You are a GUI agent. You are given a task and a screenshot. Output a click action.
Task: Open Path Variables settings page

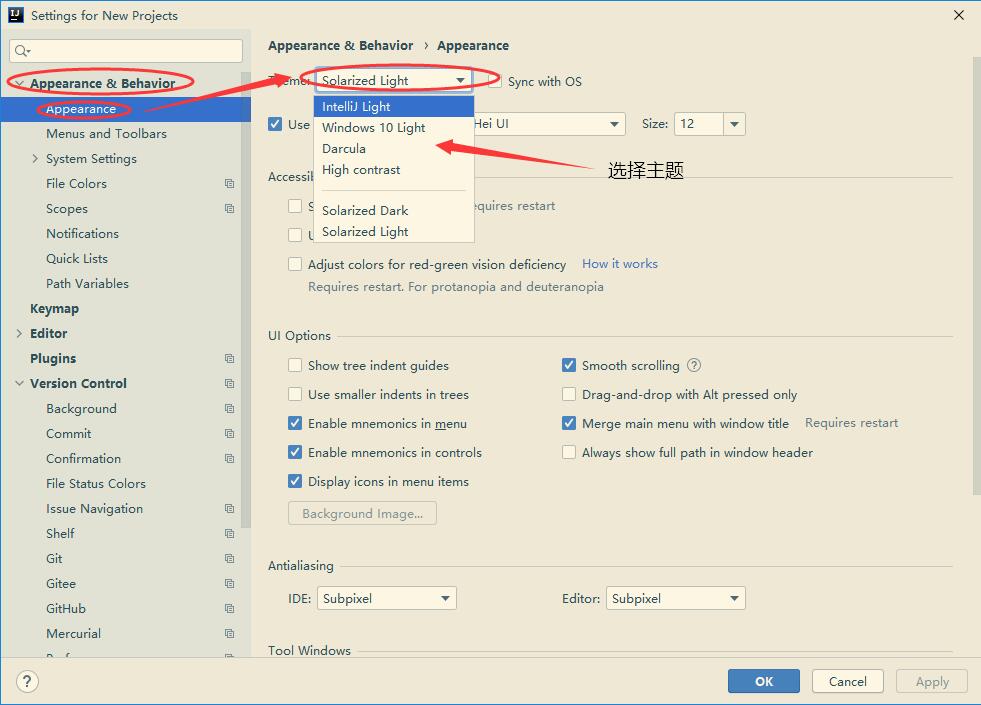pyautogui.click(x=88, y=283)
